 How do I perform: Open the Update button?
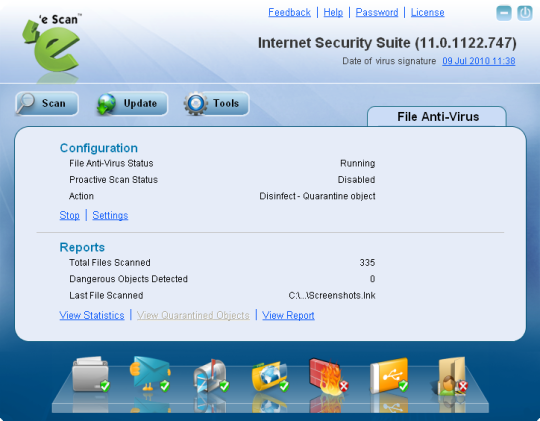(x=132, y=103)
